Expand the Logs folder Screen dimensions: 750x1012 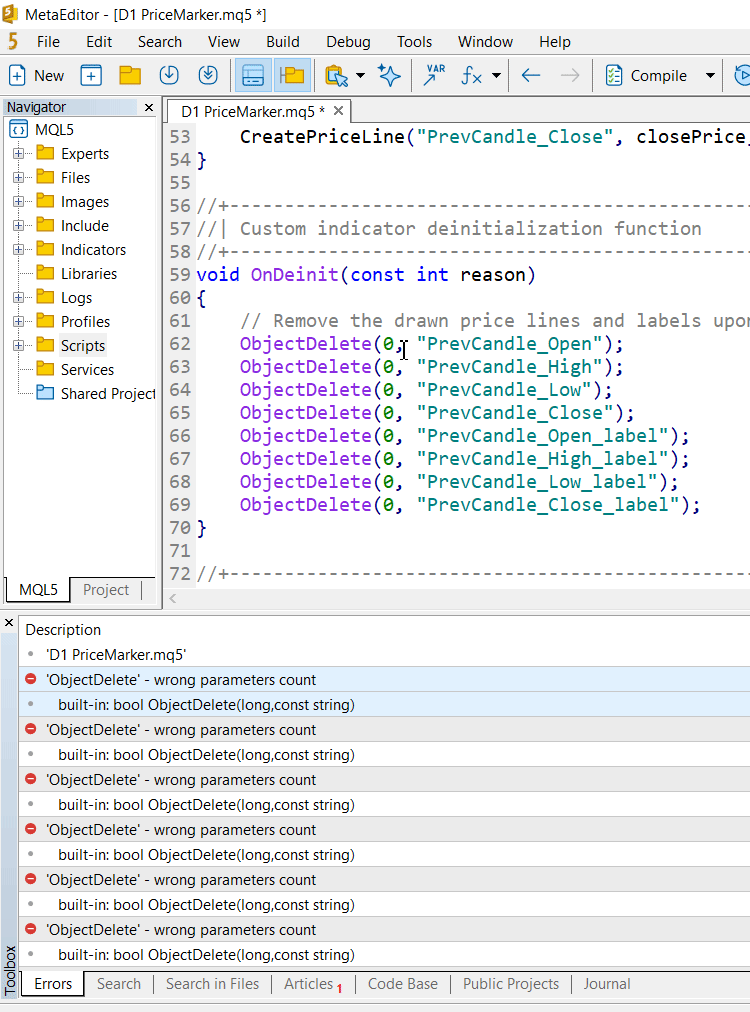18,298
